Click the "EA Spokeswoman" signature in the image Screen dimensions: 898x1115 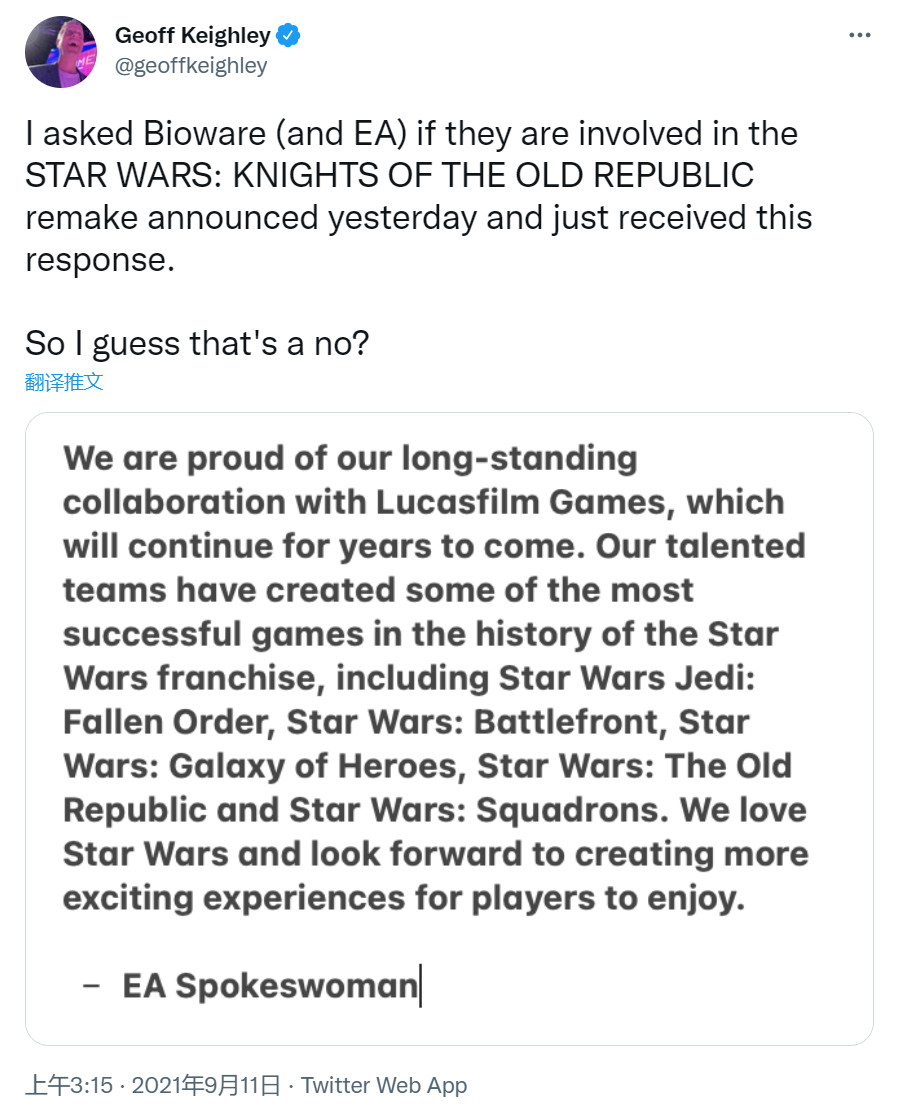pos(270,985)
